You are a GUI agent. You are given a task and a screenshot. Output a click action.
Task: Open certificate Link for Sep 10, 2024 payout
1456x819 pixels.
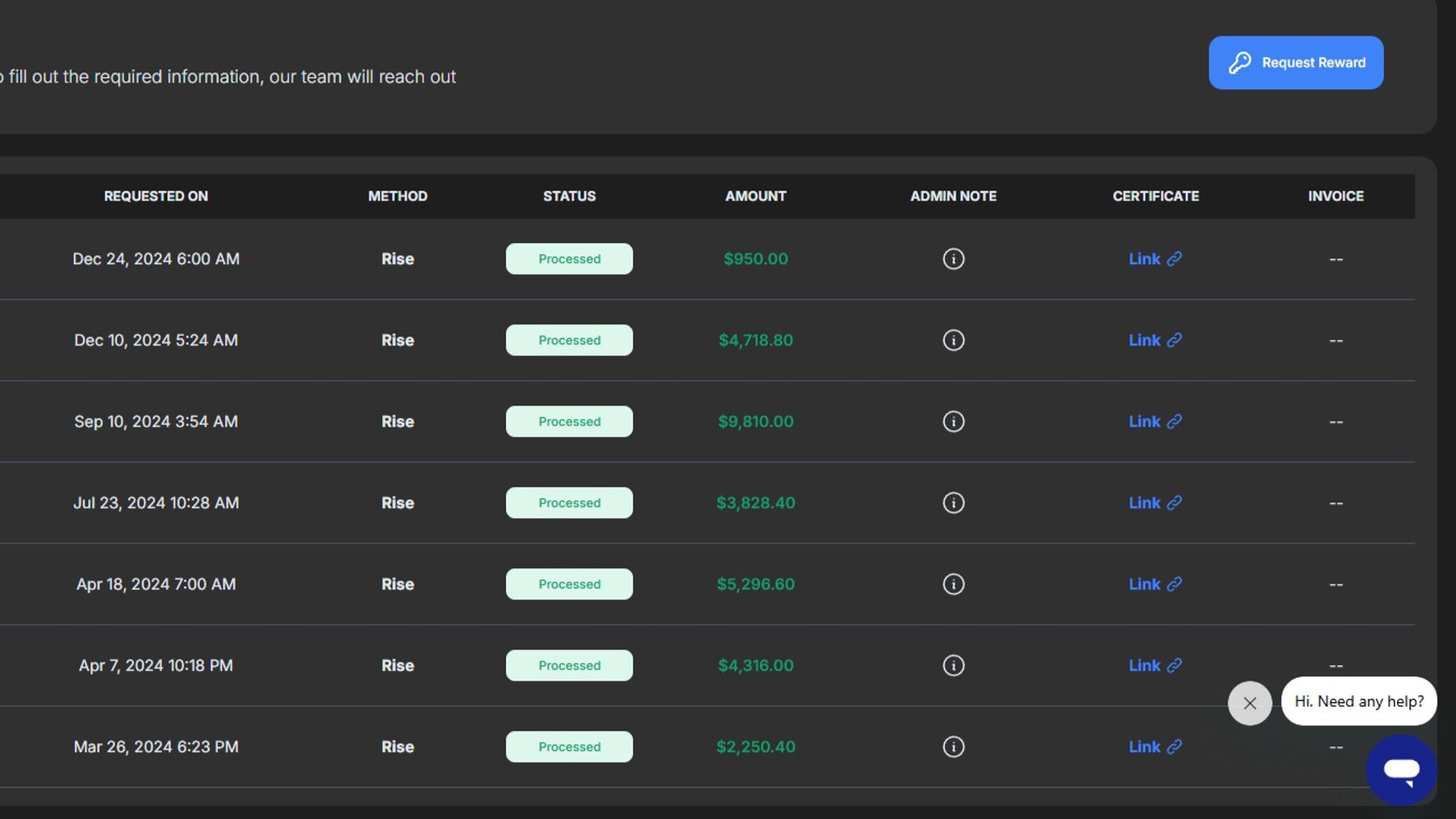coord(1155,421)
